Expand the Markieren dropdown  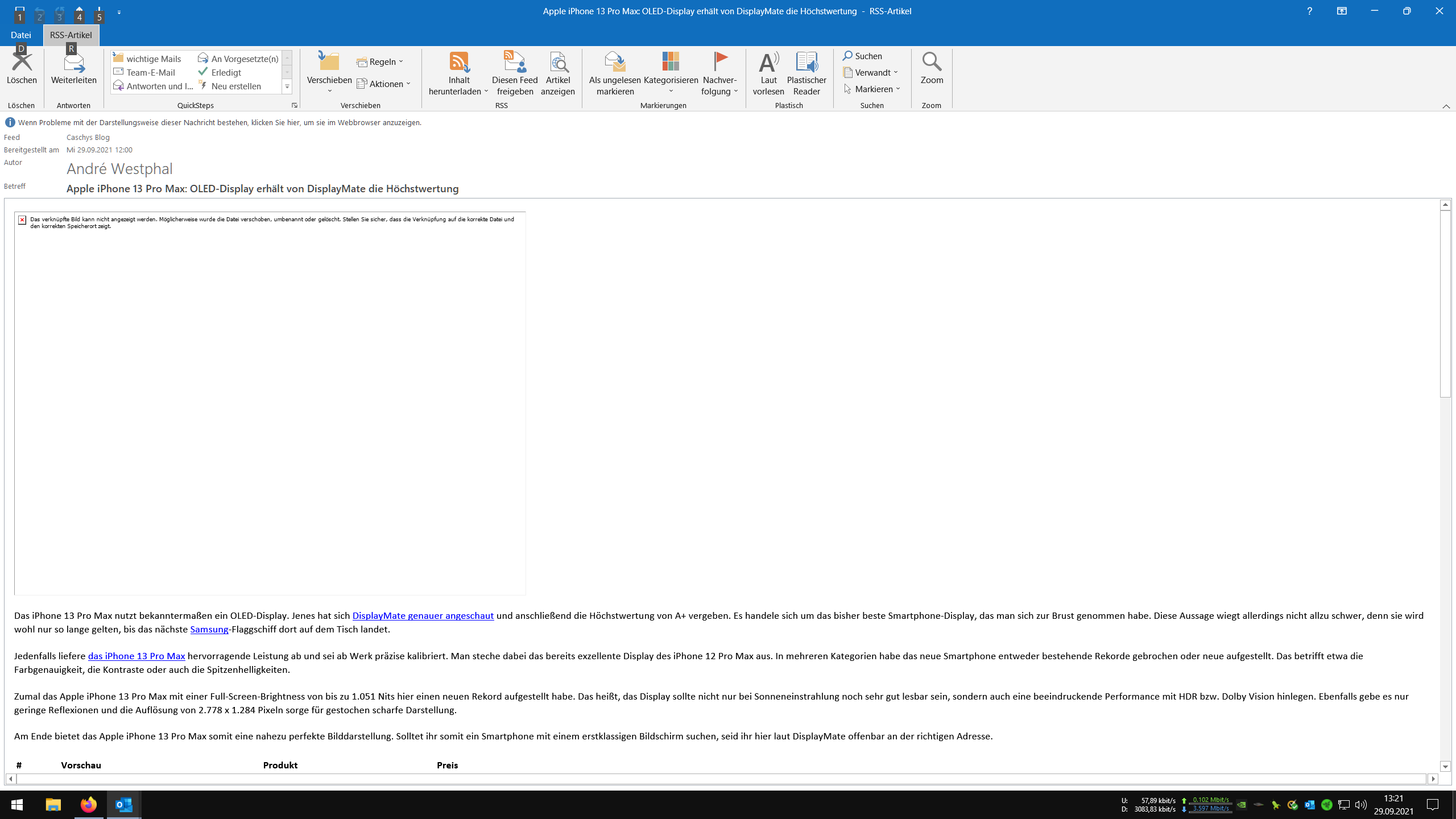(872, 89)
